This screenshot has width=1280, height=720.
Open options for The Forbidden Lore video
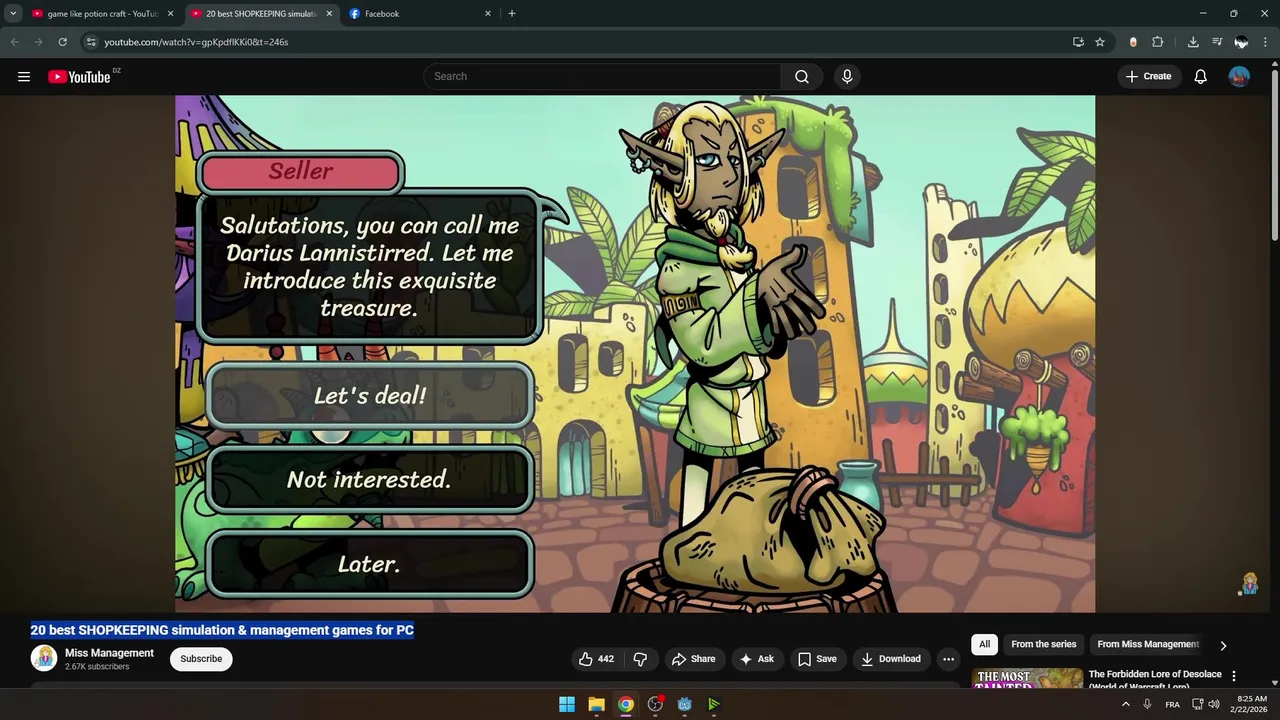[x=1234, y=676]
